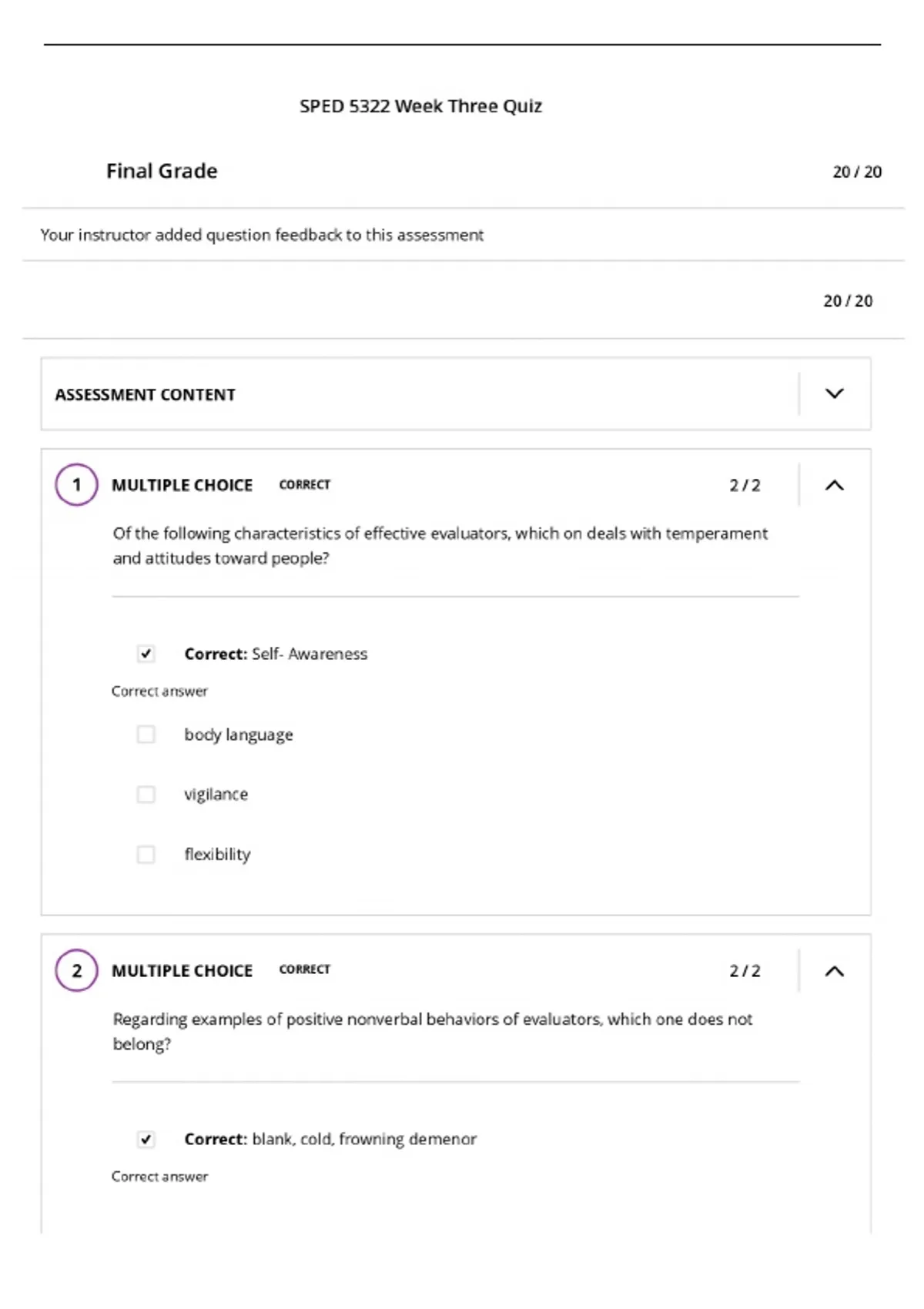
Task: Click the instructor feedback notice text
Action: point(262,235)
